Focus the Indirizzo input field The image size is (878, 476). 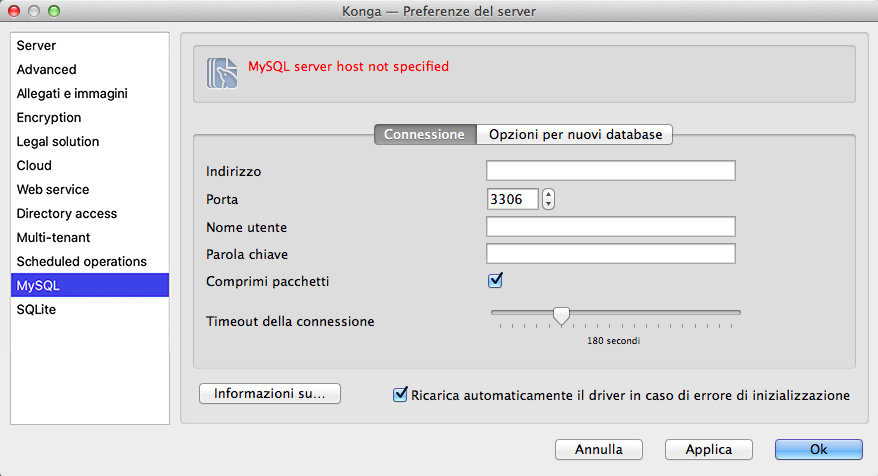coord(610,171)
